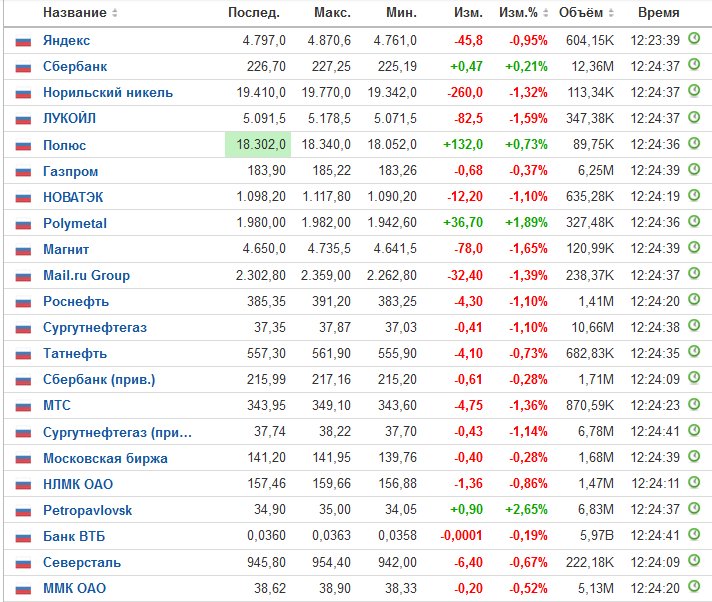This screenshot has height=602, width=712.
Task: Click the clock icon in the Газпром row
Action: point(694,169)
